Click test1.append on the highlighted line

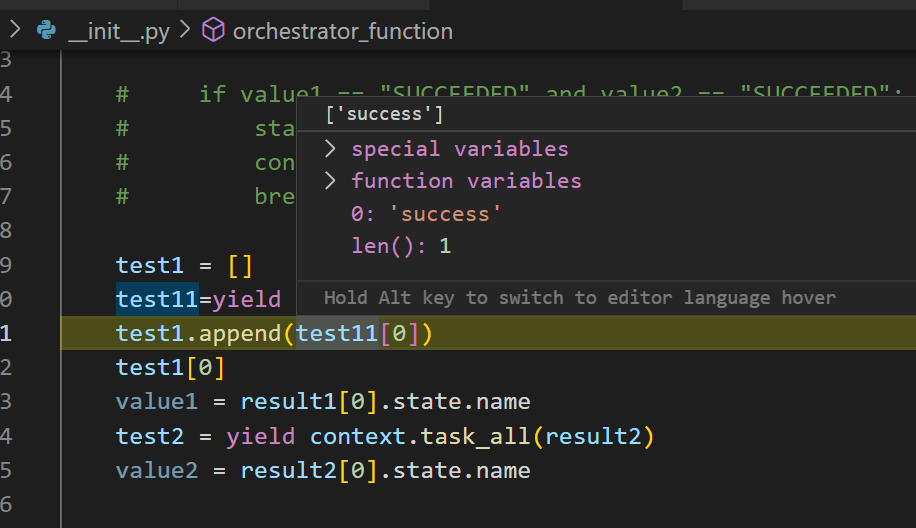click(199, 334)
